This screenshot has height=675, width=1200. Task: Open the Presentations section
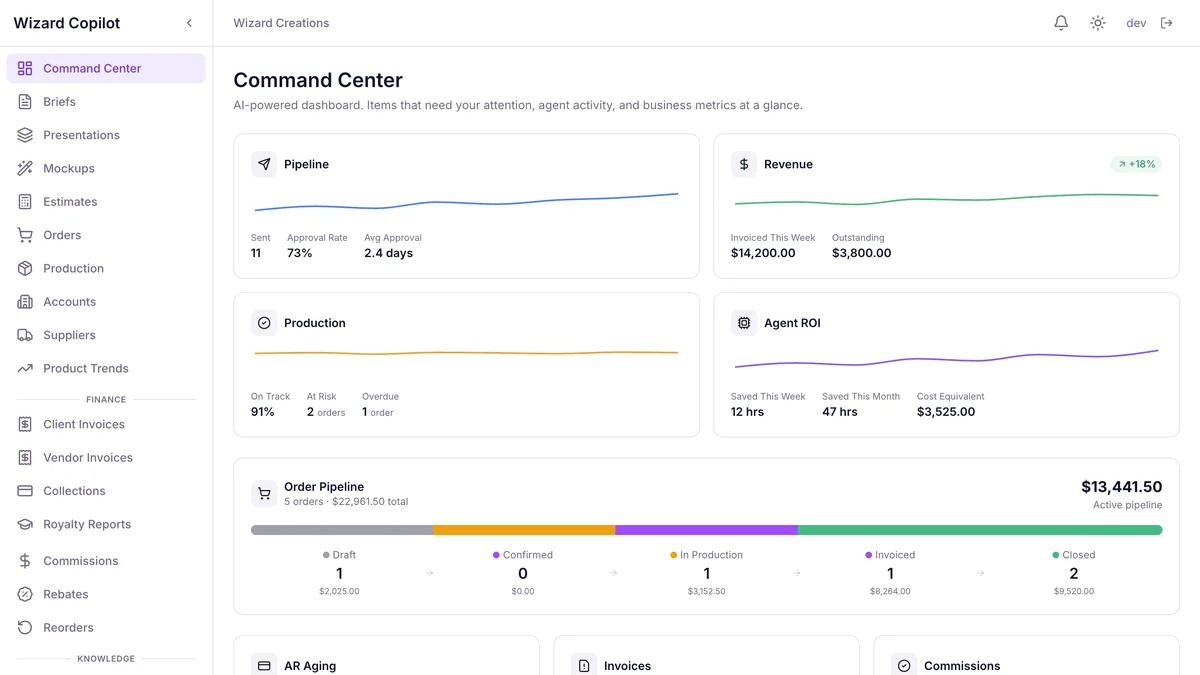coord(106,135)
